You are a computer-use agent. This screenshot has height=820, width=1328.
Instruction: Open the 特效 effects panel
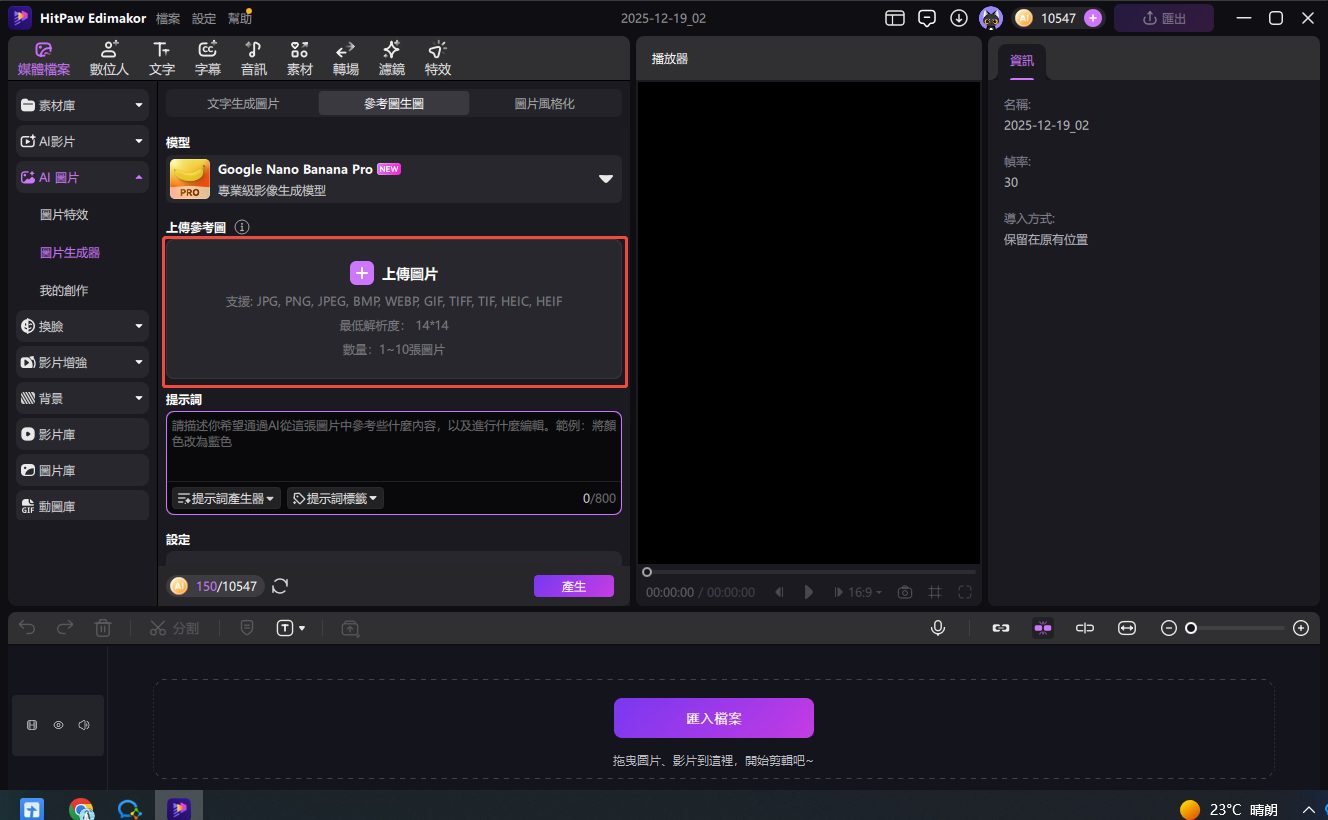click(437, 56)
